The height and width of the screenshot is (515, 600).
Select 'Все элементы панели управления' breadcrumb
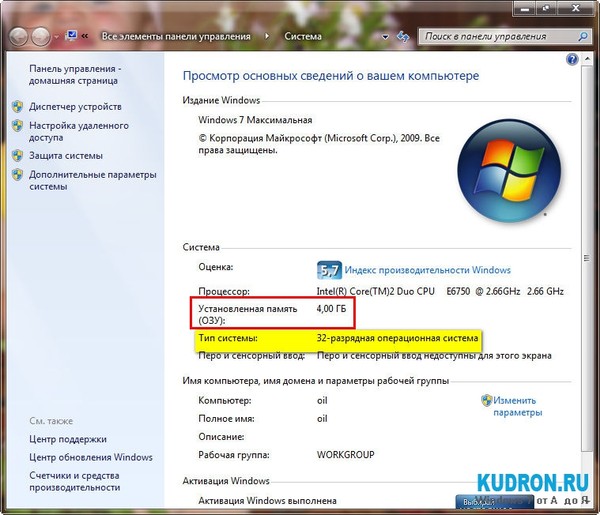point(176,36)
